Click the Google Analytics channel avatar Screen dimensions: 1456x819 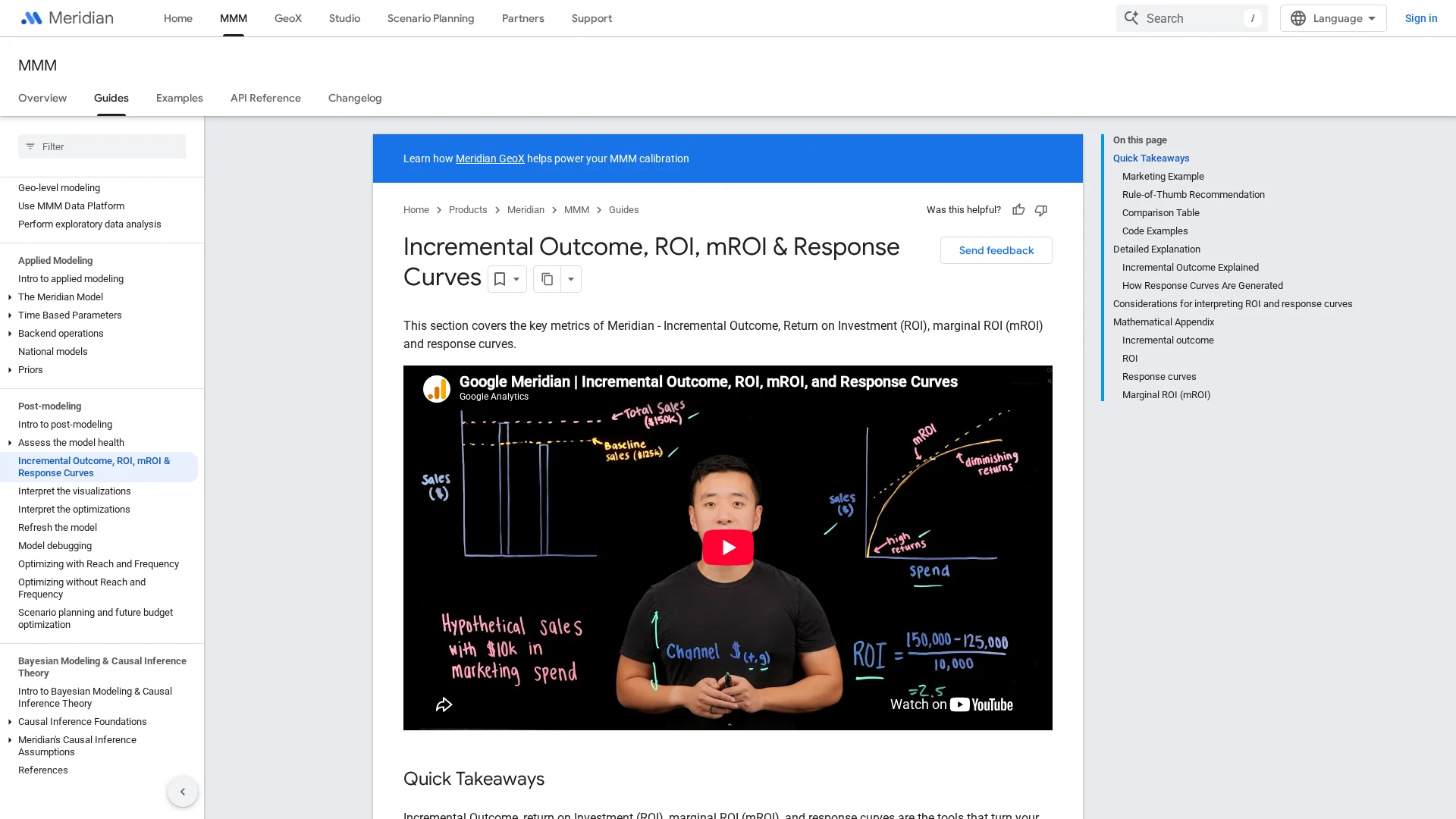pyautogui.click(x=437, y=389)
